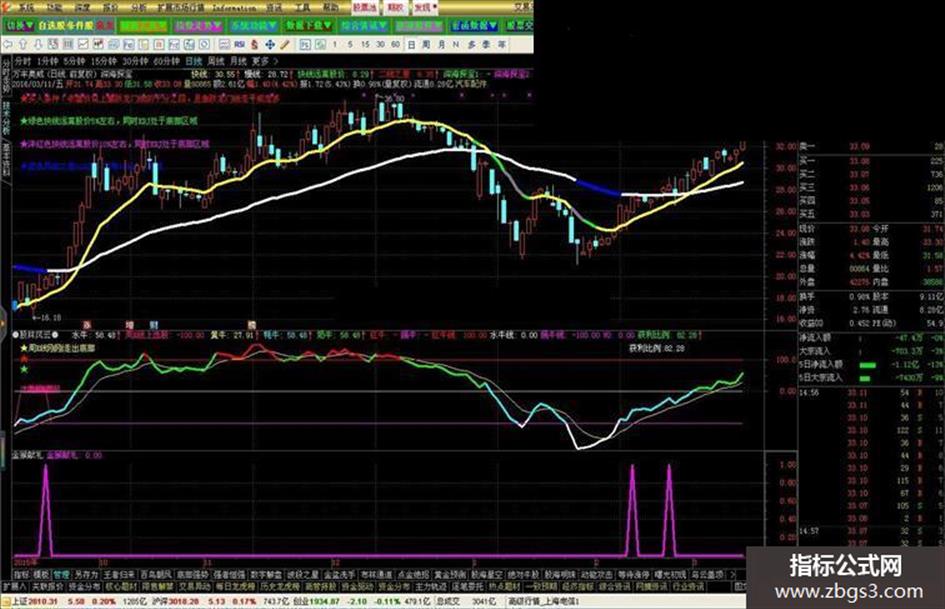
Task: Select 周 weekly period toolbar button
Action: 426,44
